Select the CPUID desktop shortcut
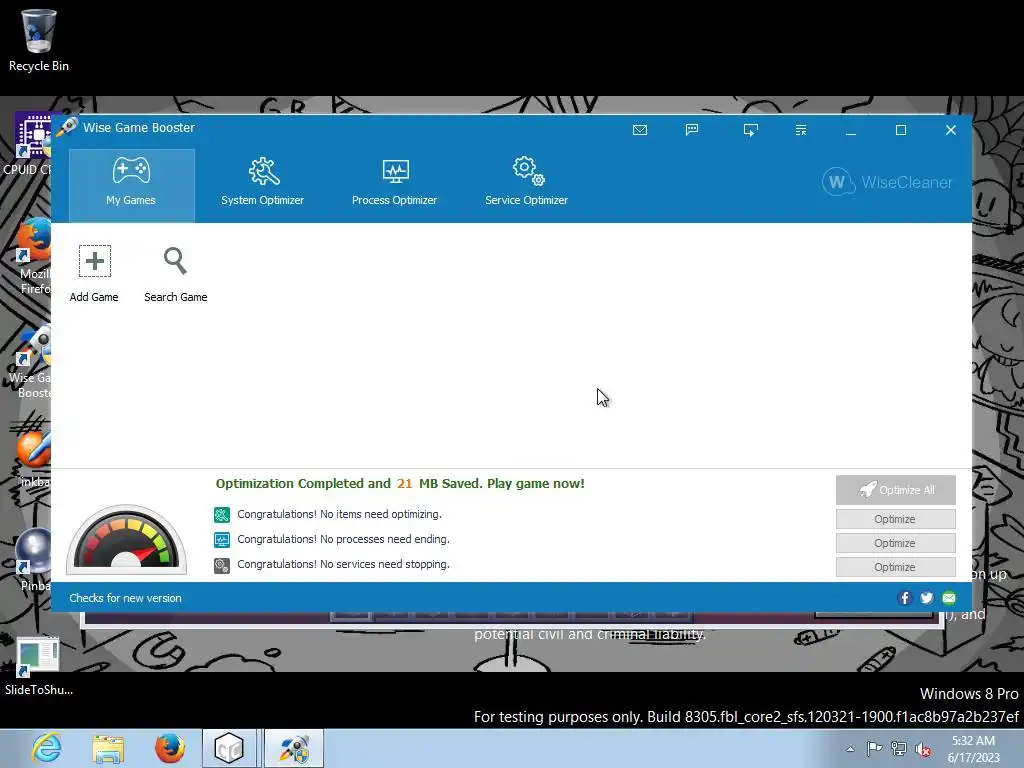The width and height of the screenshot is (1024, 768). 29,144
